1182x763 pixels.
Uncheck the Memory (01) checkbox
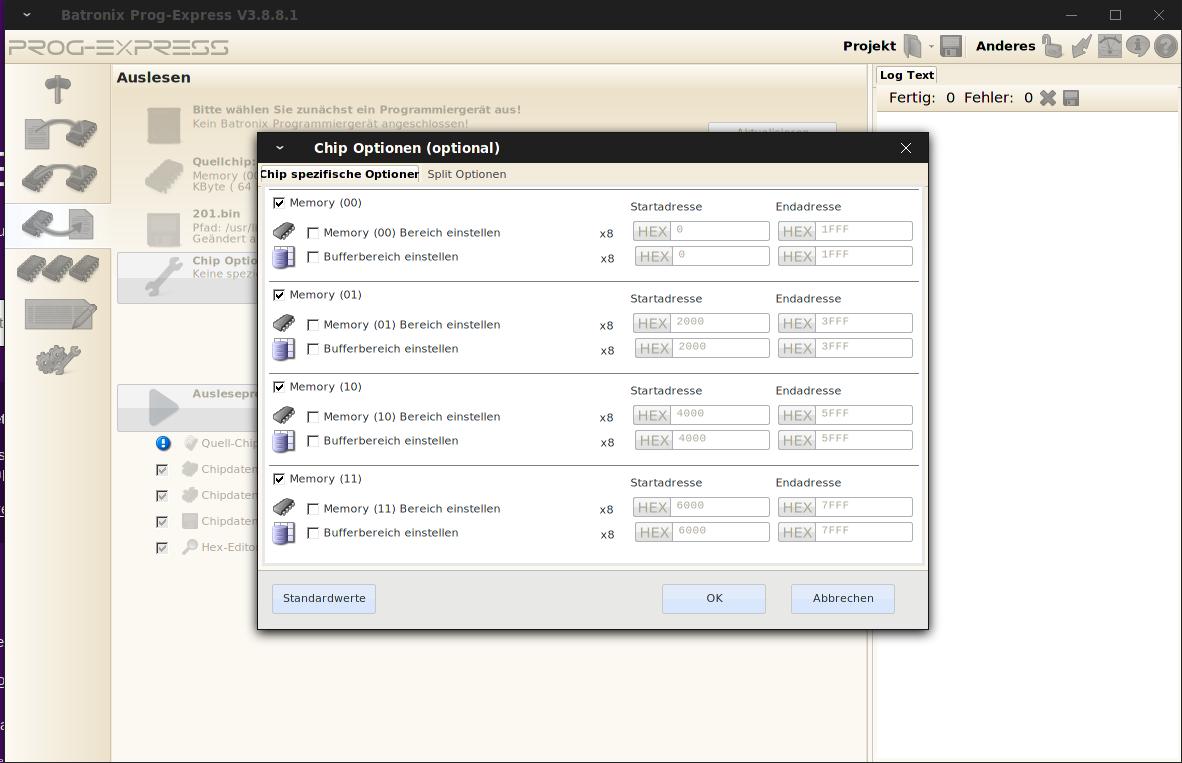(279, 295)
